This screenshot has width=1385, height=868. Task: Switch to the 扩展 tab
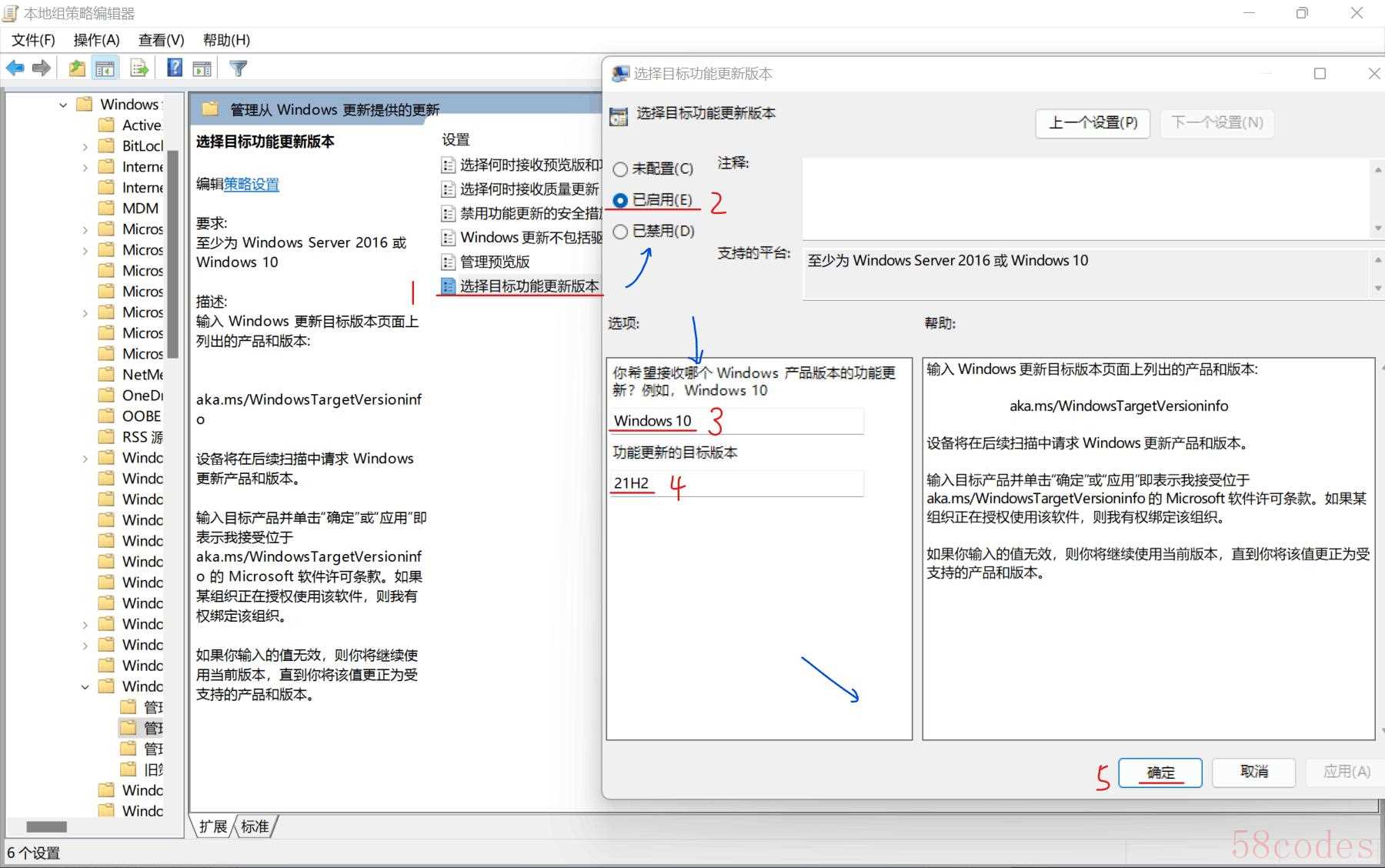click(212, 826)
